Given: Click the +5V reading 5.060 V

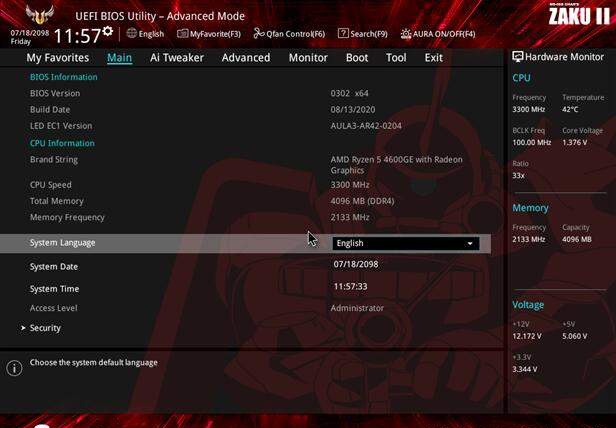Looking at the screenshot, I should (574, 336).
